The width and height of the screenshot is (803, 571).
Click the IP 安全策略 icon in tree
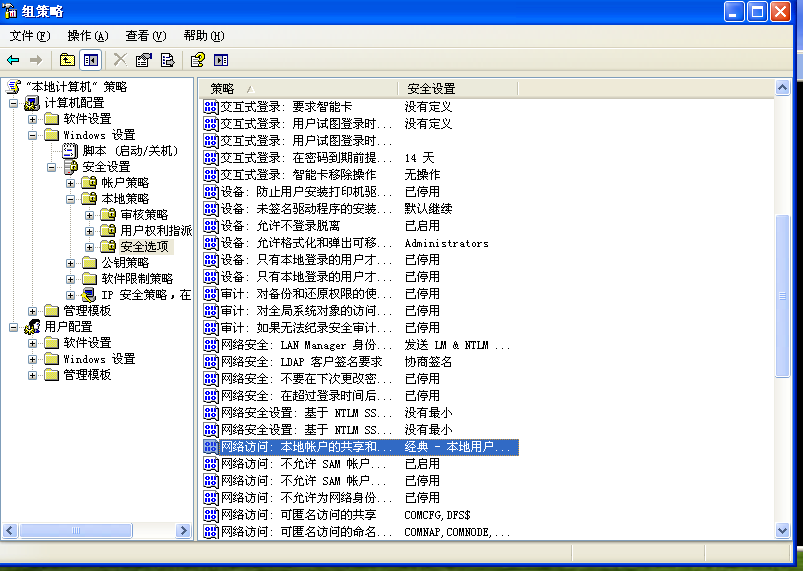click(89, 295)
